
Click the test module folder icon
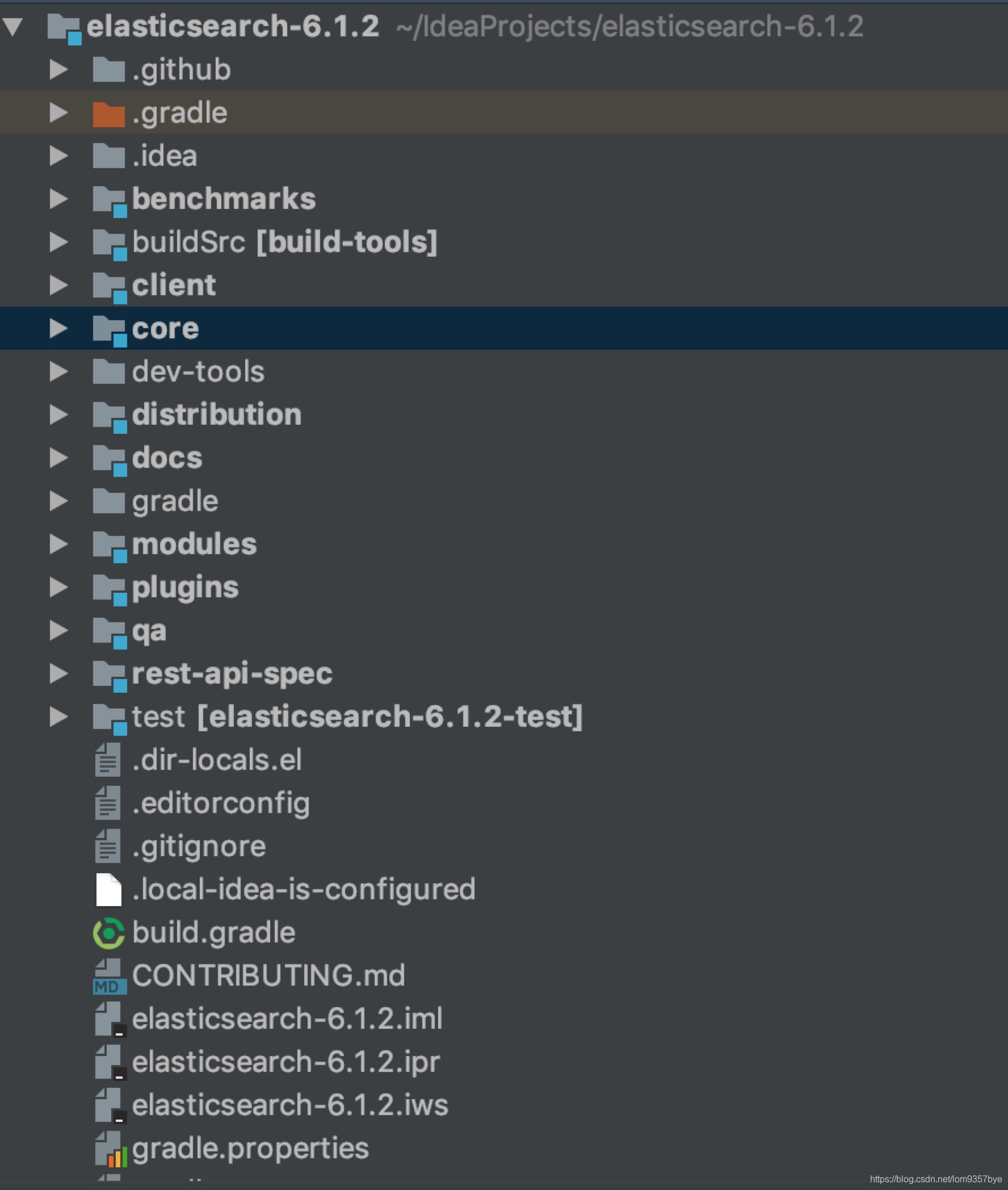pos(110,719)
